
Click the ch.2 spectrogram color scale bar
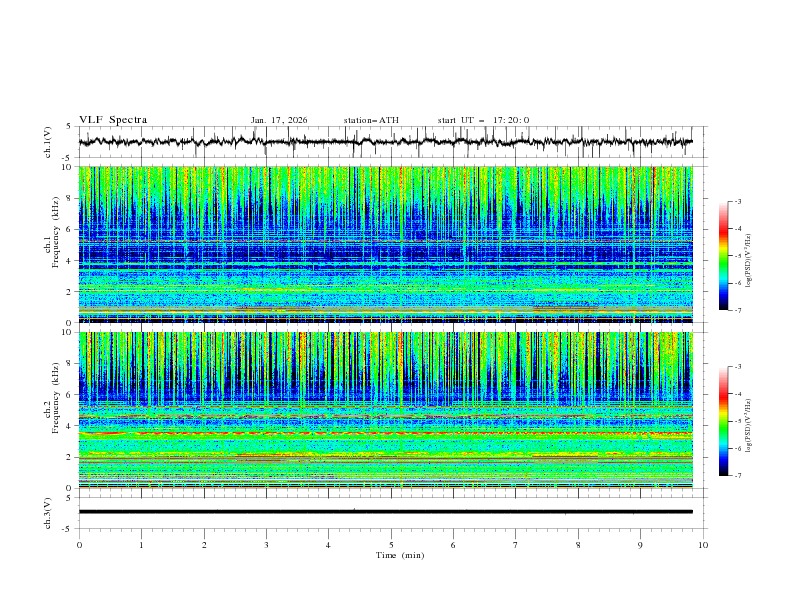pos(723,421)
